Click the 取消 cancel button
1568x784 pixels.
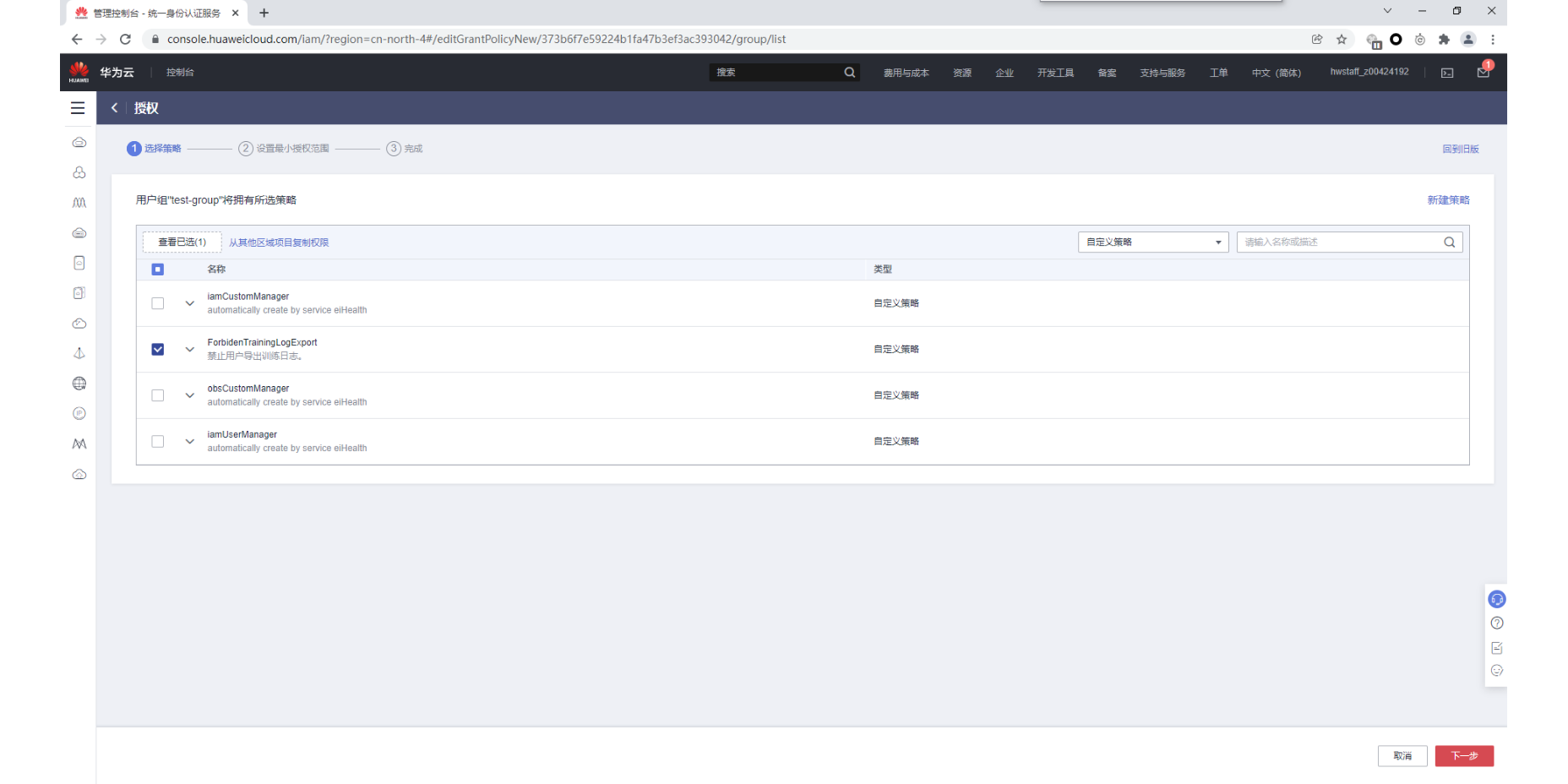[x=1402, y=756]
